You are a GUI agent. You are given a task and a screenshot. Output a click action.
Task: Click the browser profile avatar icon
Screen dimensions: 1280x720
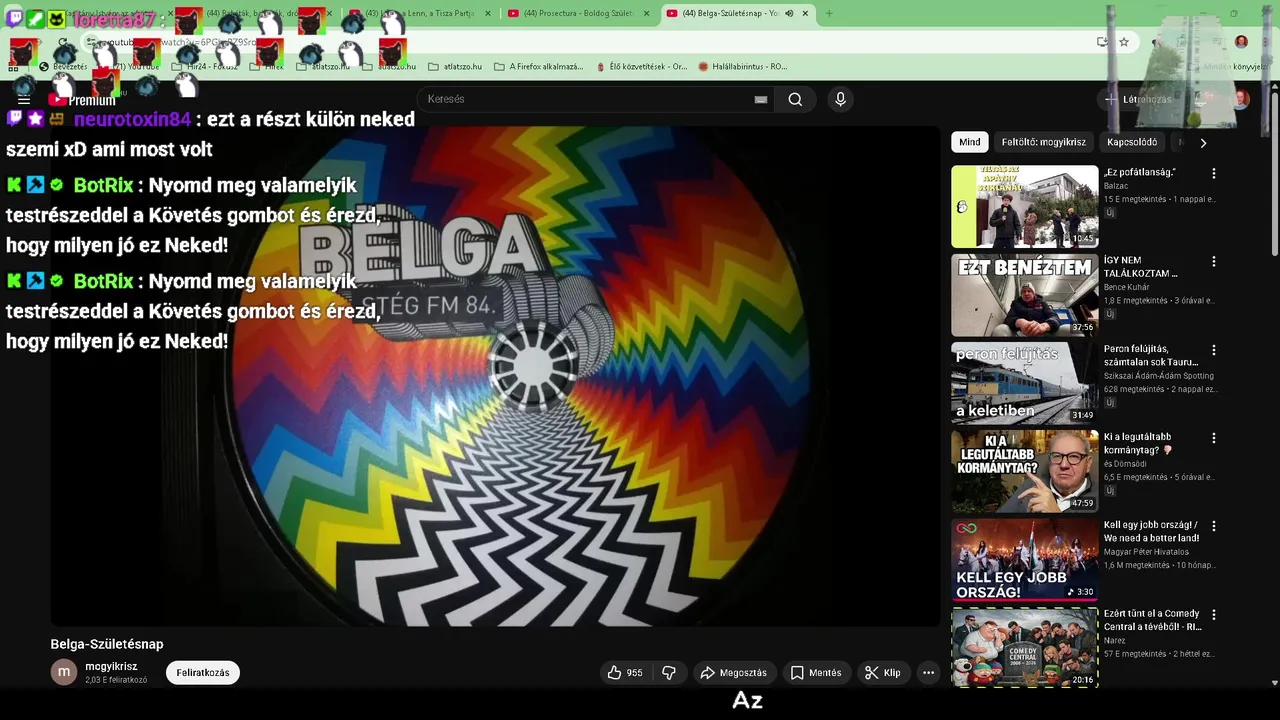point(1241,42)
